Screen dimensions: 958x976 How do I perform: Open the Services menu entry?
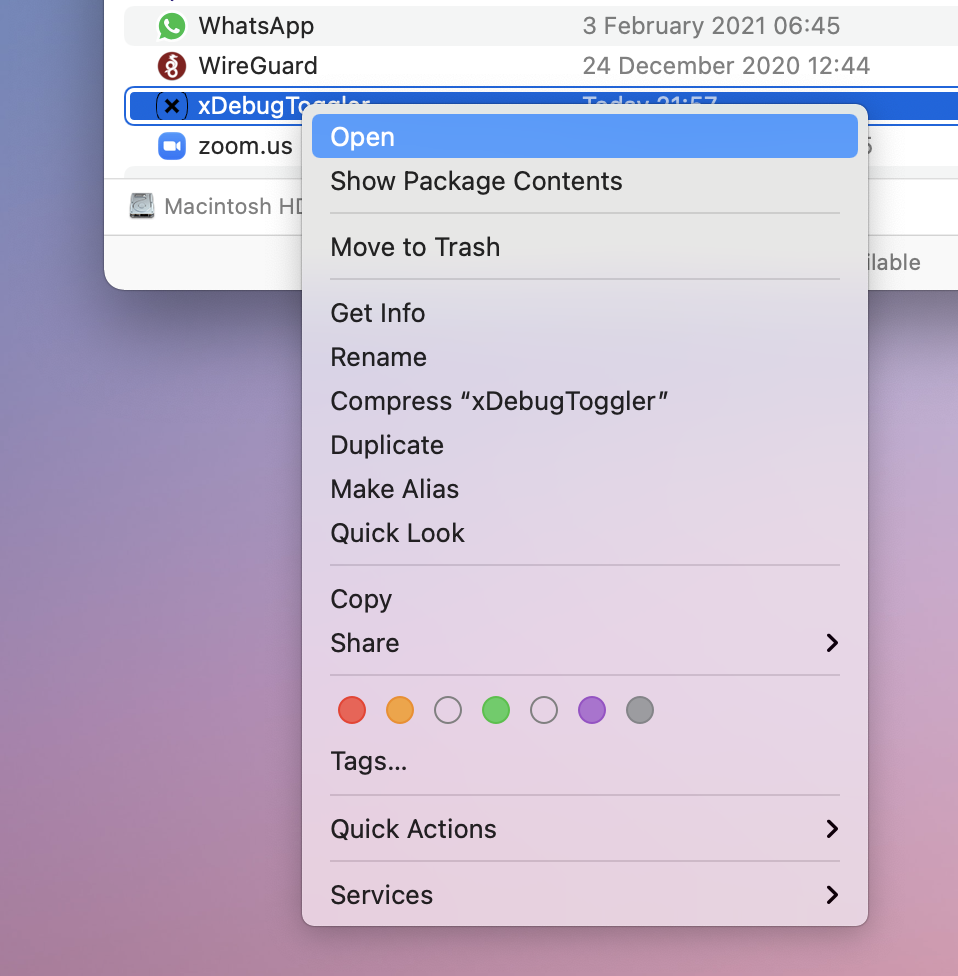585,895
